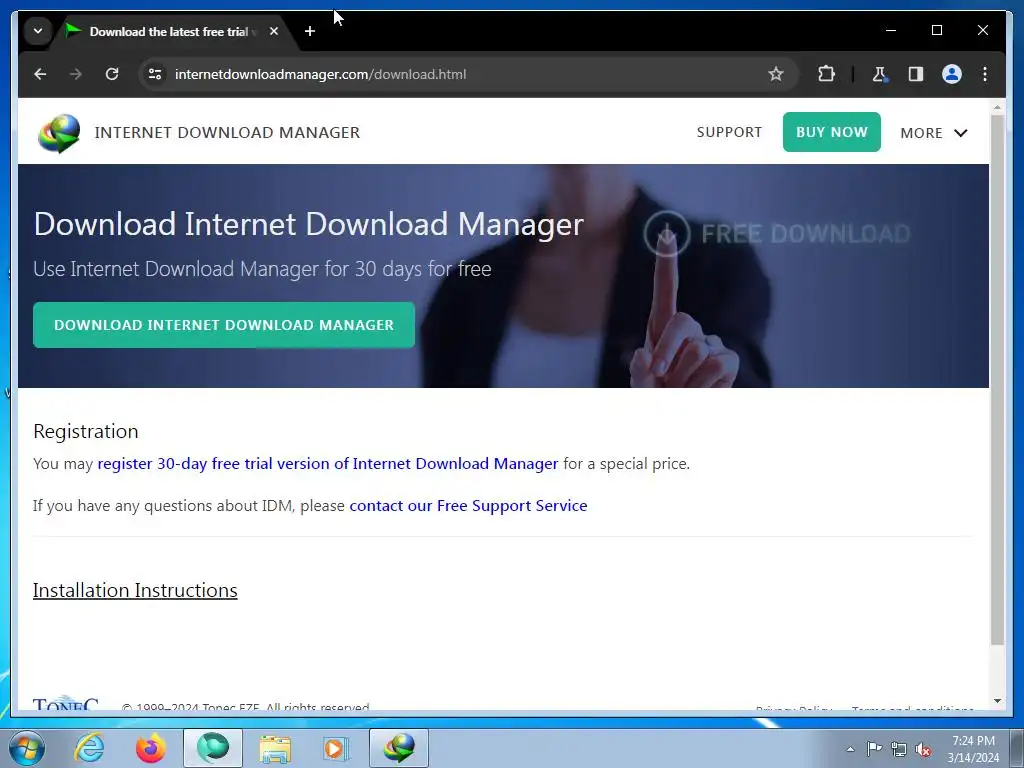Click the Internet Download Manager globe logo
The height and width of the screenshot is (768, 1024).
[x=59, y=133]
